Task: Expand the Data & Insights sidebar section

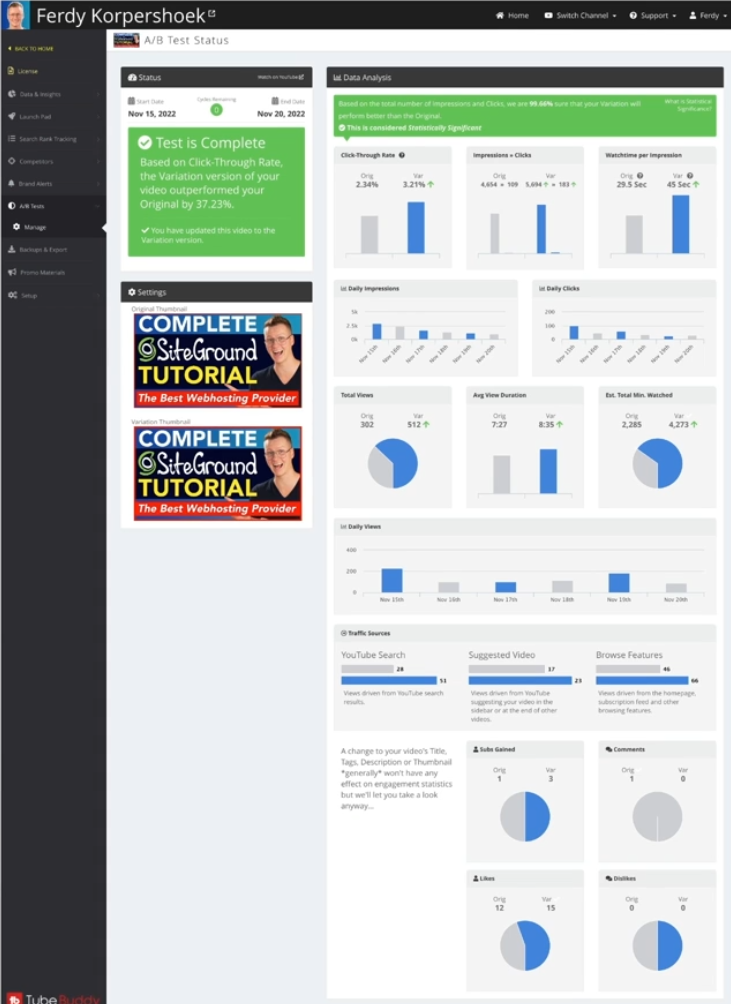Action: [x=52, y=94]
